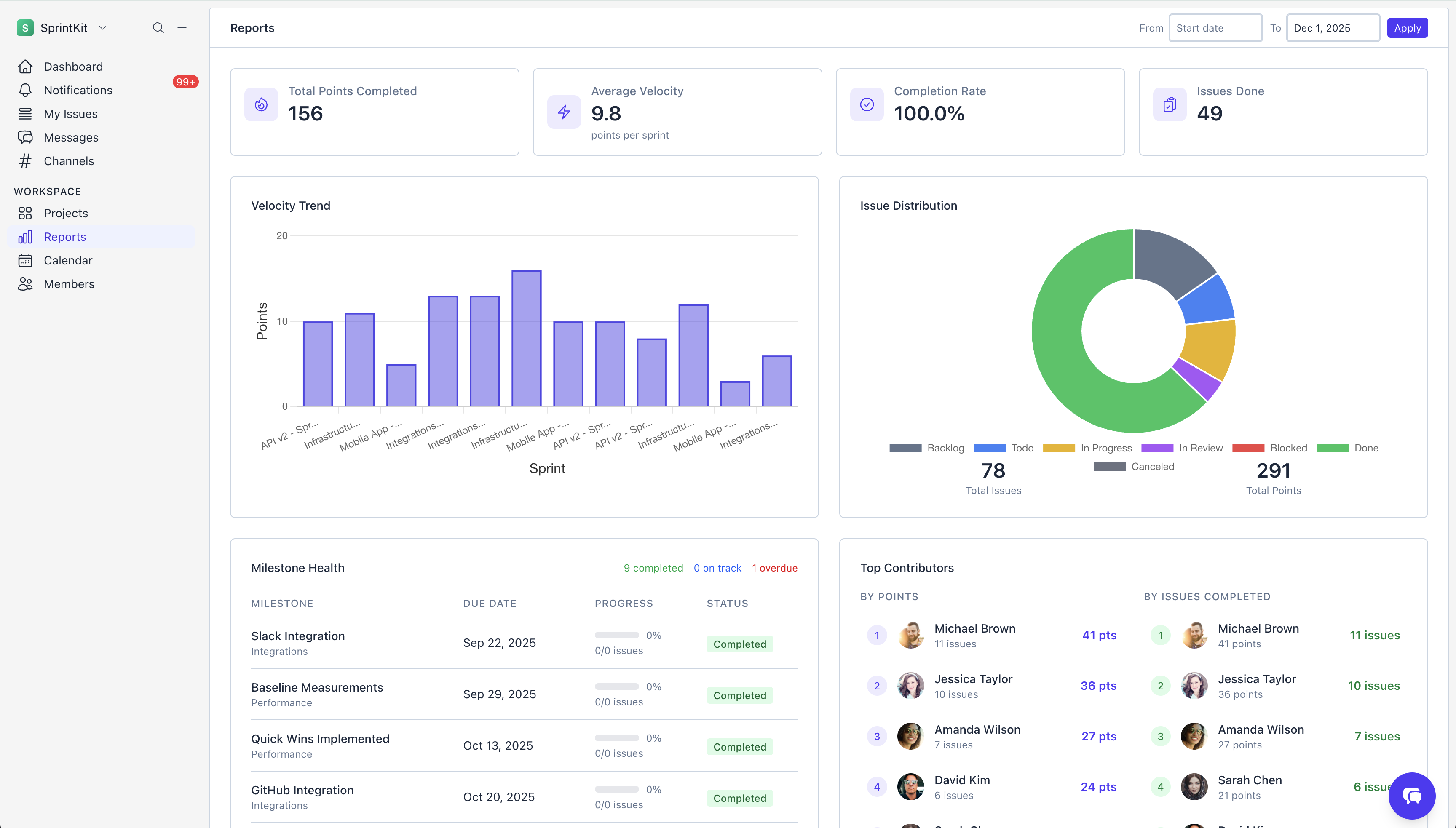This screenshot has height=828, width=1456.
Task: Open the 'To' date picker showing Dec 1, 2025
Action: pos(1333,27)
